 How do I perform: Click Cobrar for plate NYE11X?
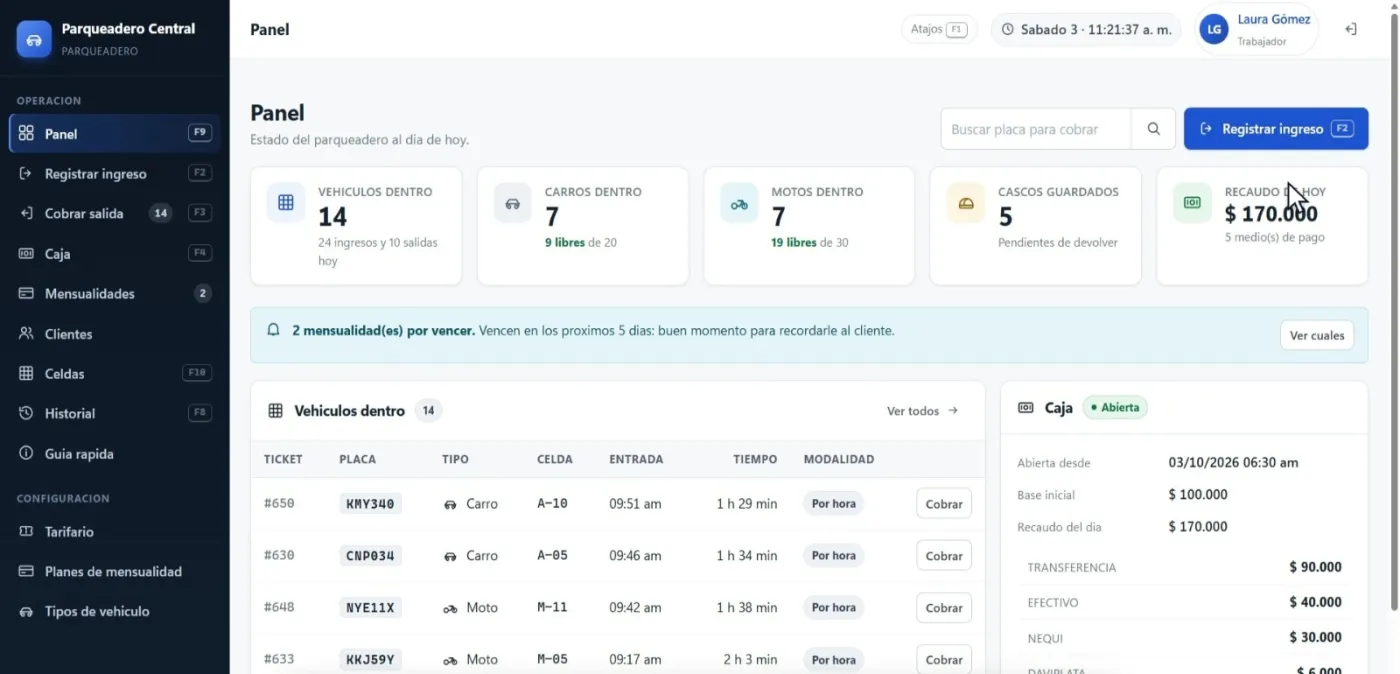click(x=944, y=608)
